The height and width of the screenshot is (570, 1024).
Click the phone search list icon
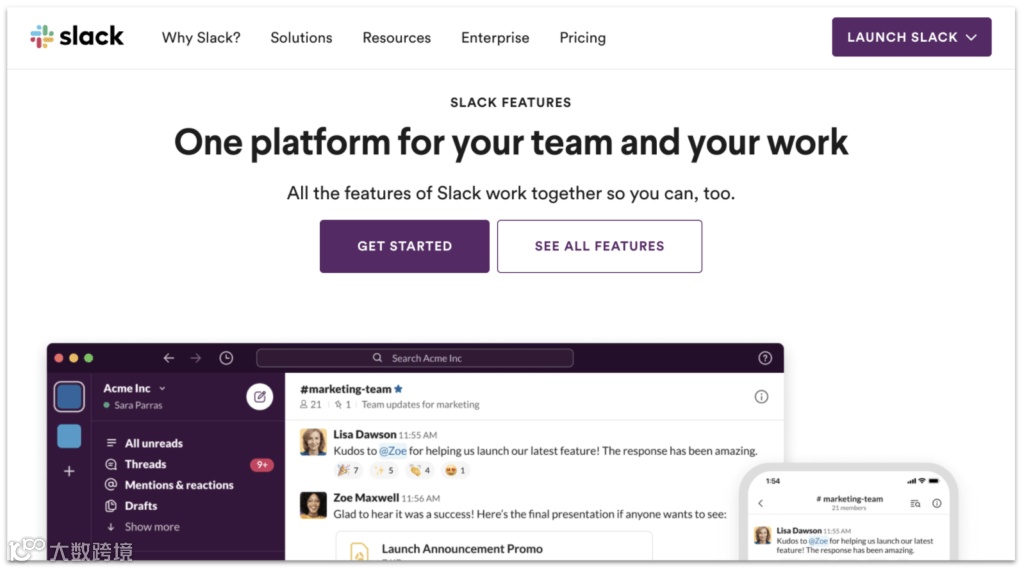coord(915,503)
